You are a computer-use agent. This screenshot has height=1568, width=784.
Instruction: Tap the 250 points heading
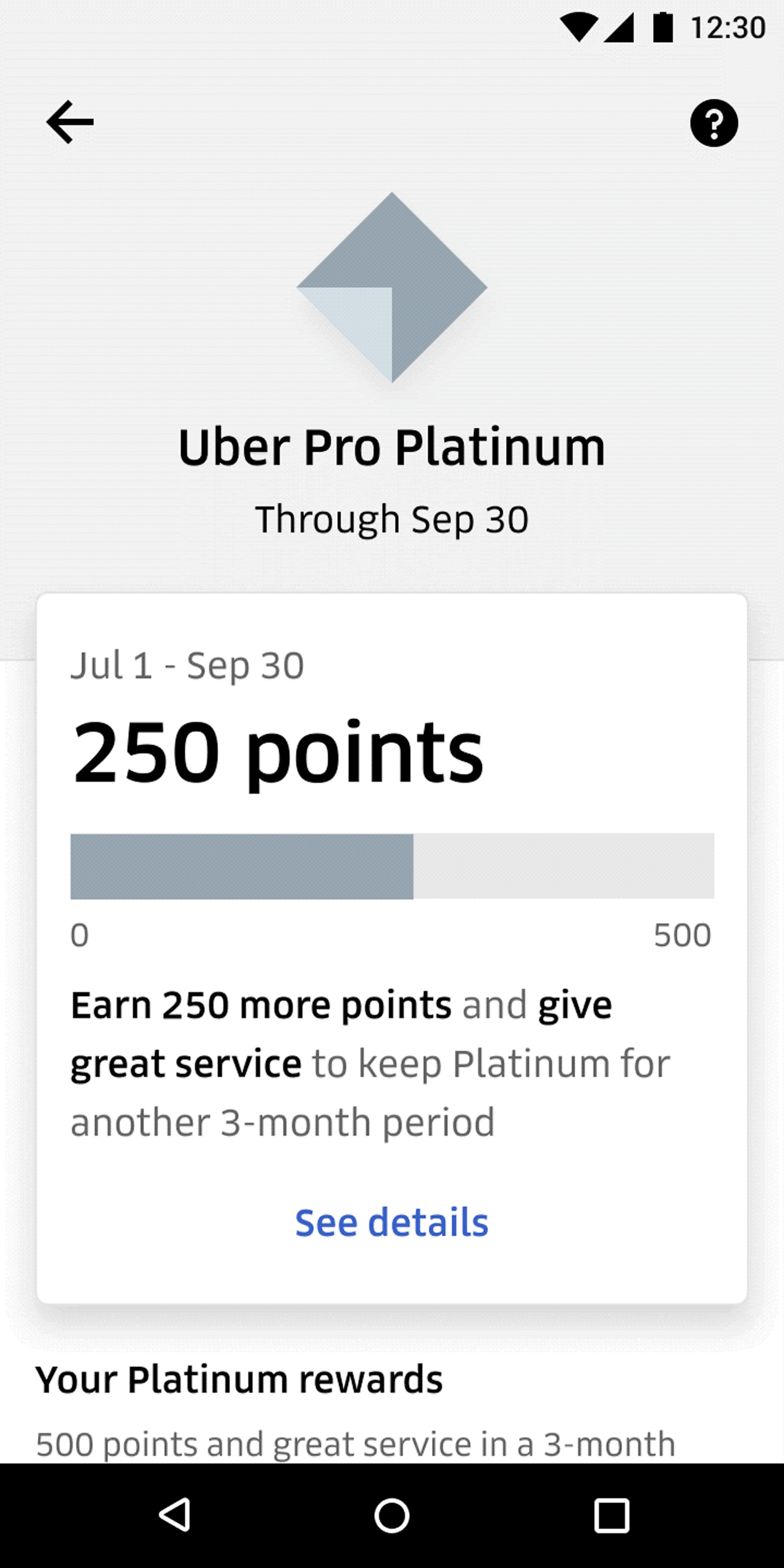click(278, 752)
